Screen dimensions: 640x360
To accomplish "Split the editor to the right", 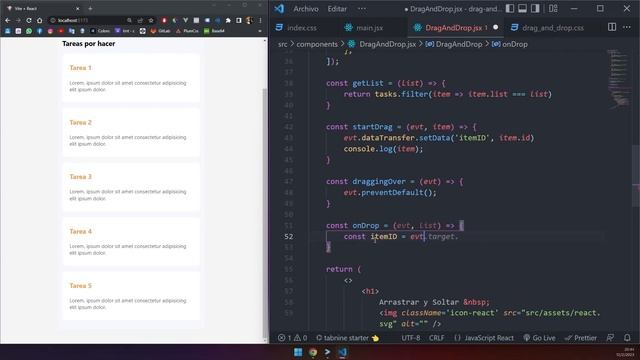I will (612, 27).
